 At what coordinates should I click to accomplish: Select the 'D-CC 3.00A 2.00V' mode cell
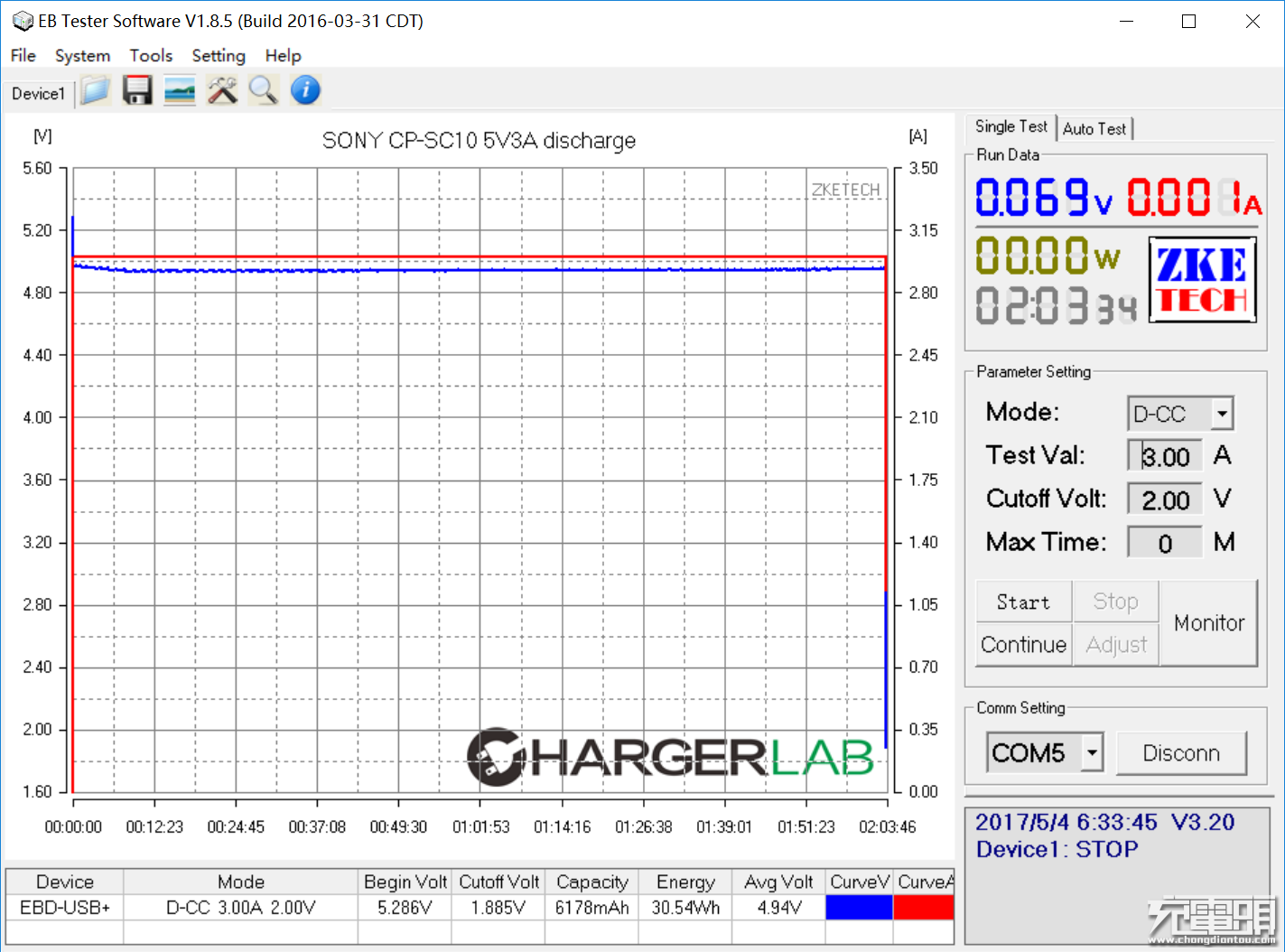(241, 908)
